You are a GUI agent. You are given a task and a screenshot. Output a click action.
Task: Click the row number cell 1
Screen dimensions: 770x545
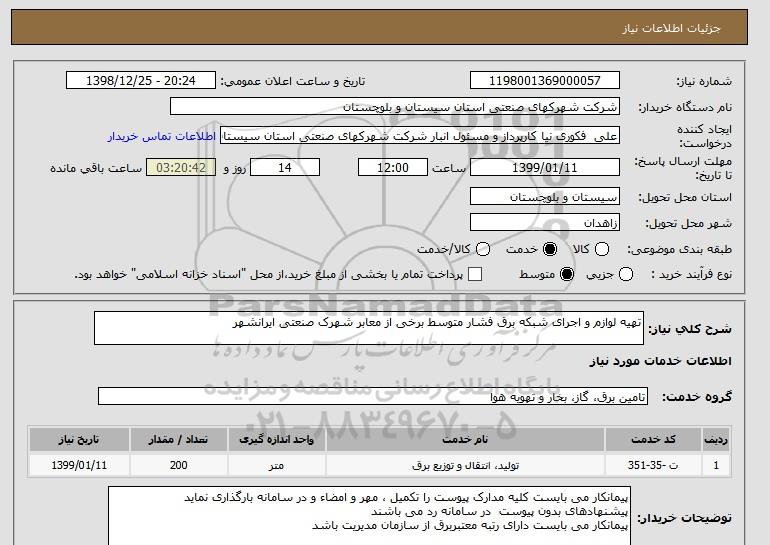716,465
